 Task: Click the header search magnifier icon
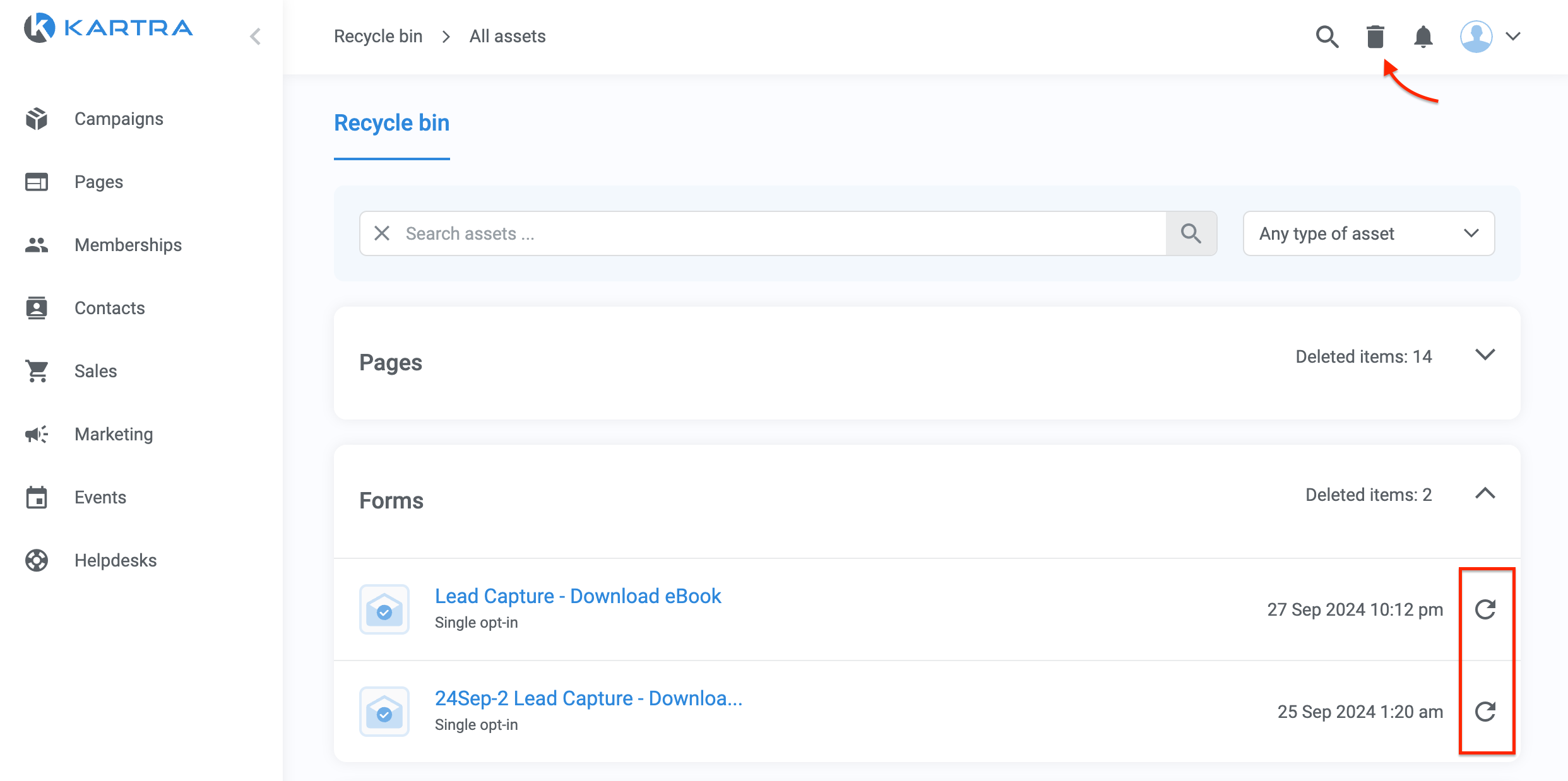[1327, 37]
